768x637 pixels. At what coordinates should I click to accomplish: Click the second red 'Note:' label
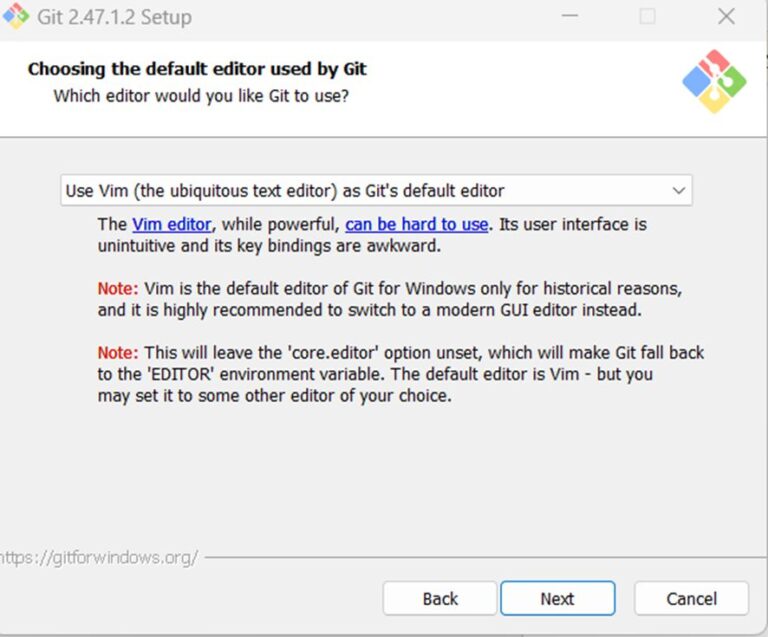(117, 353)
